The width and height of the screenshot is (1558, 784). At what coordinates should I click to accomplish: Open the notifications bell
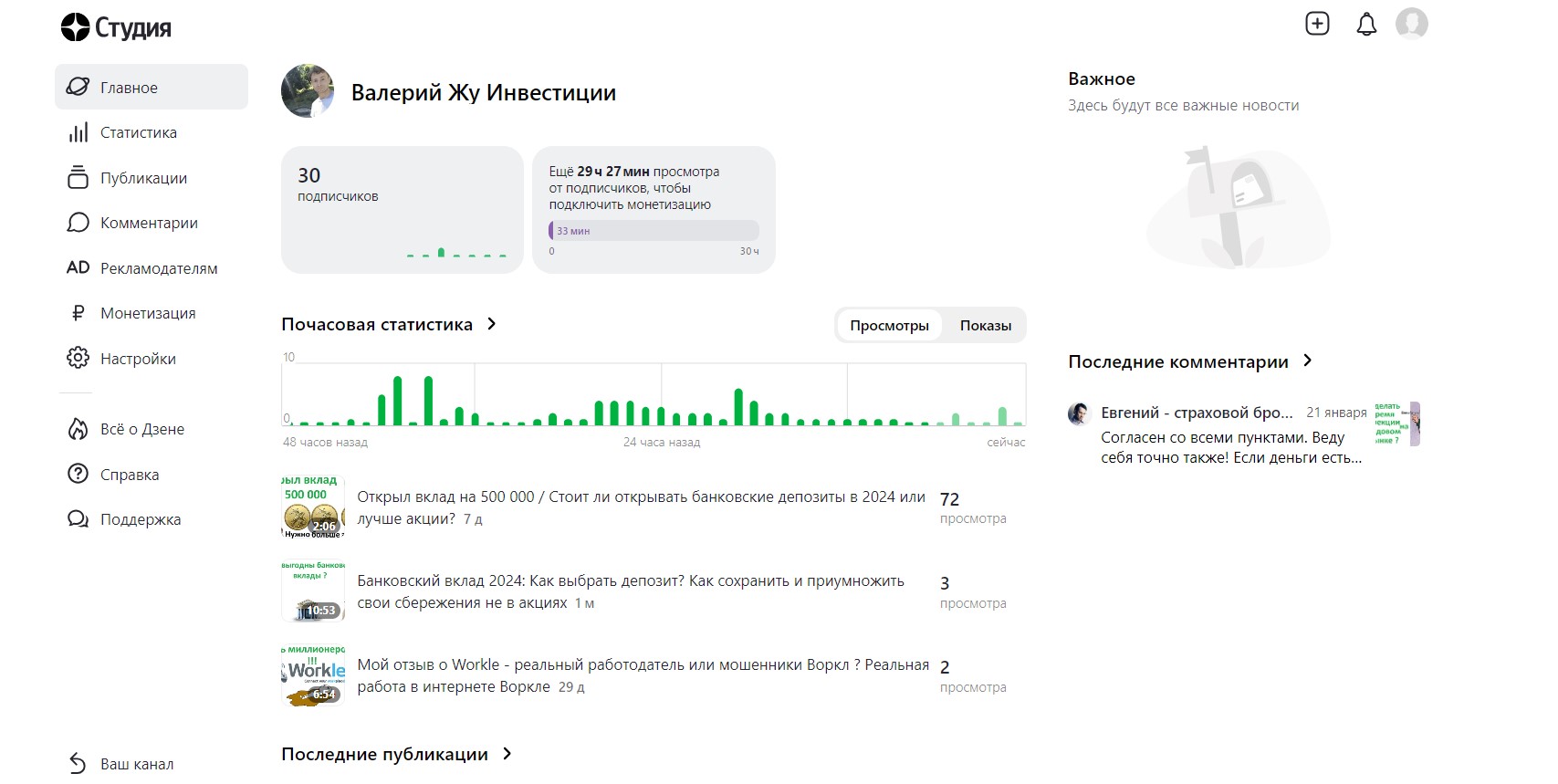pos(1366,25)
